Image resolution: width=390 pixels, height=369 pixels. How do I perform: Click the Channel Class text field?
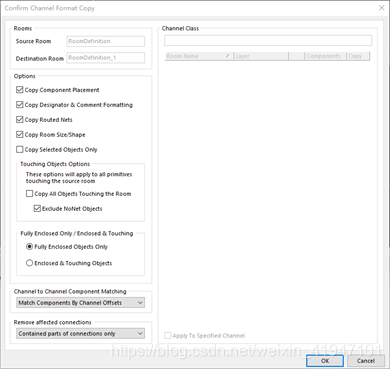[268, 40]
